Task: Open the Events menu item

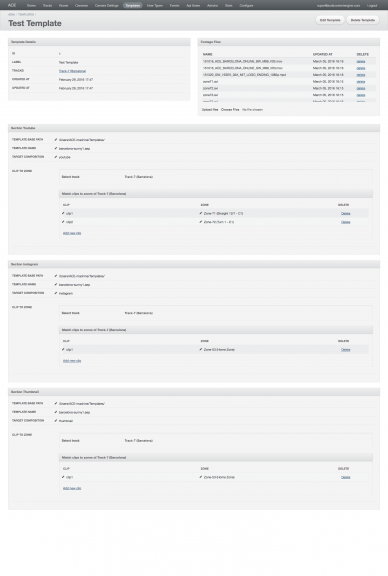Action: click(175, 6)
